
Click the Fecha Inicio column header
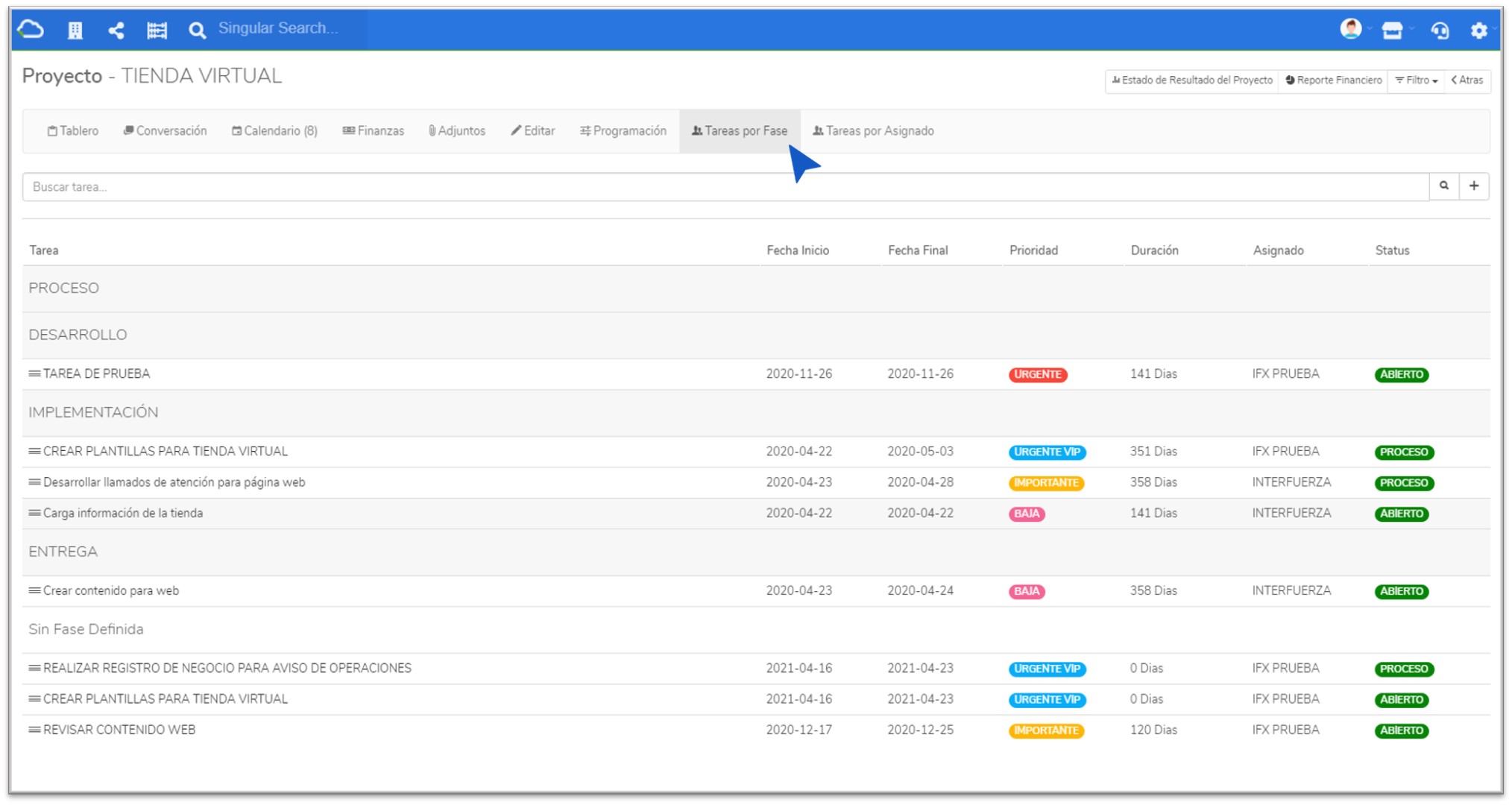click(798, 250)
